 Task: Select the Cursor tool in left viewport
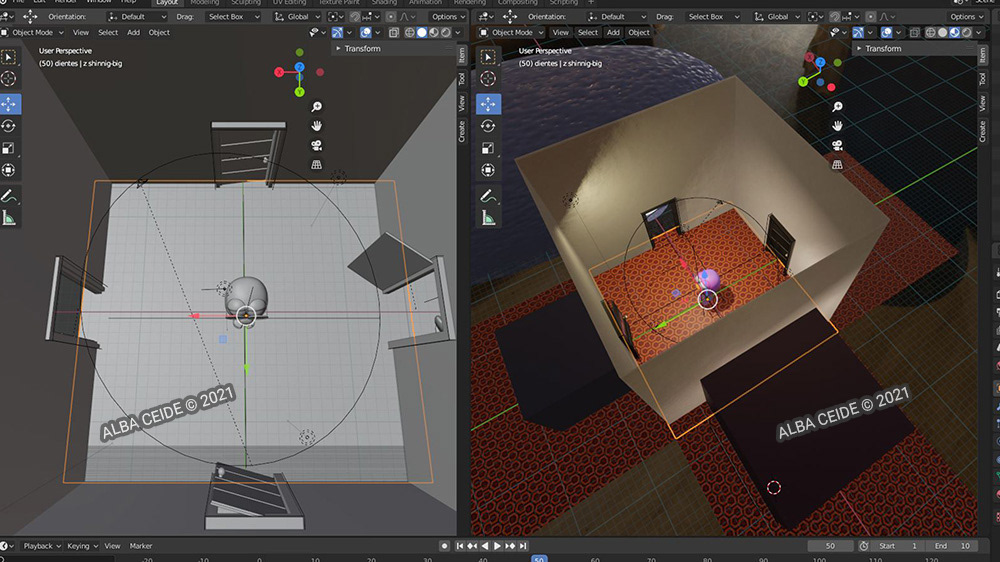pyautogui.click(x=9, y=78)
